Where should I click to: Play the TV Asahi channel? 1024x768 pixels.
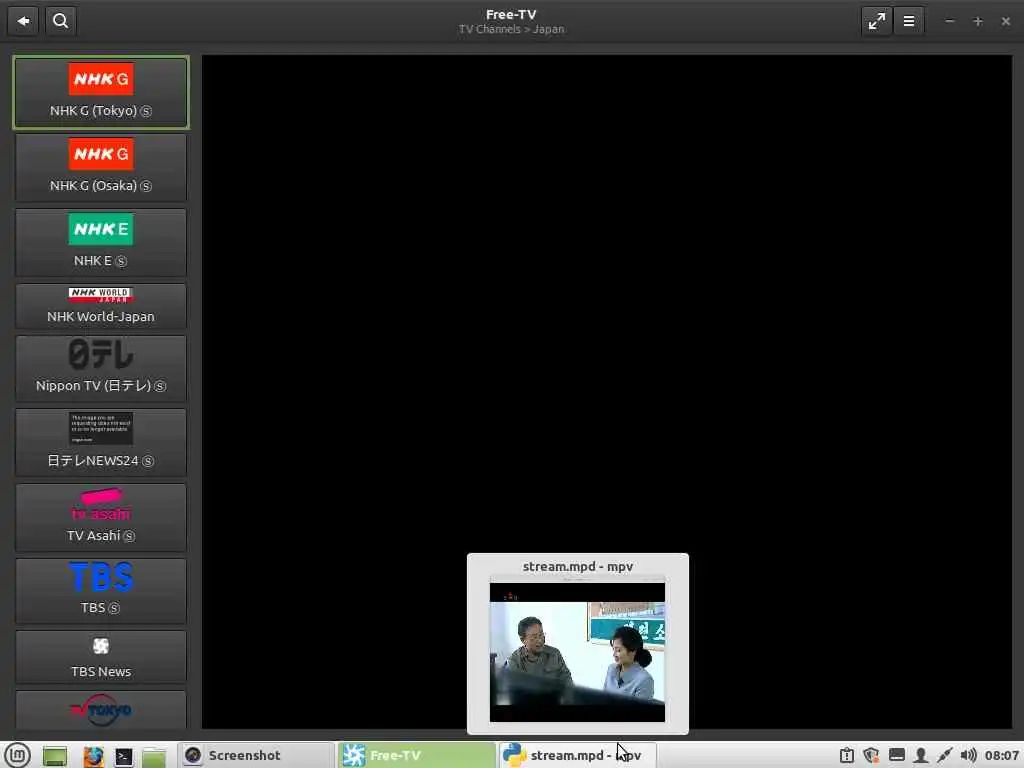[101, 517]
